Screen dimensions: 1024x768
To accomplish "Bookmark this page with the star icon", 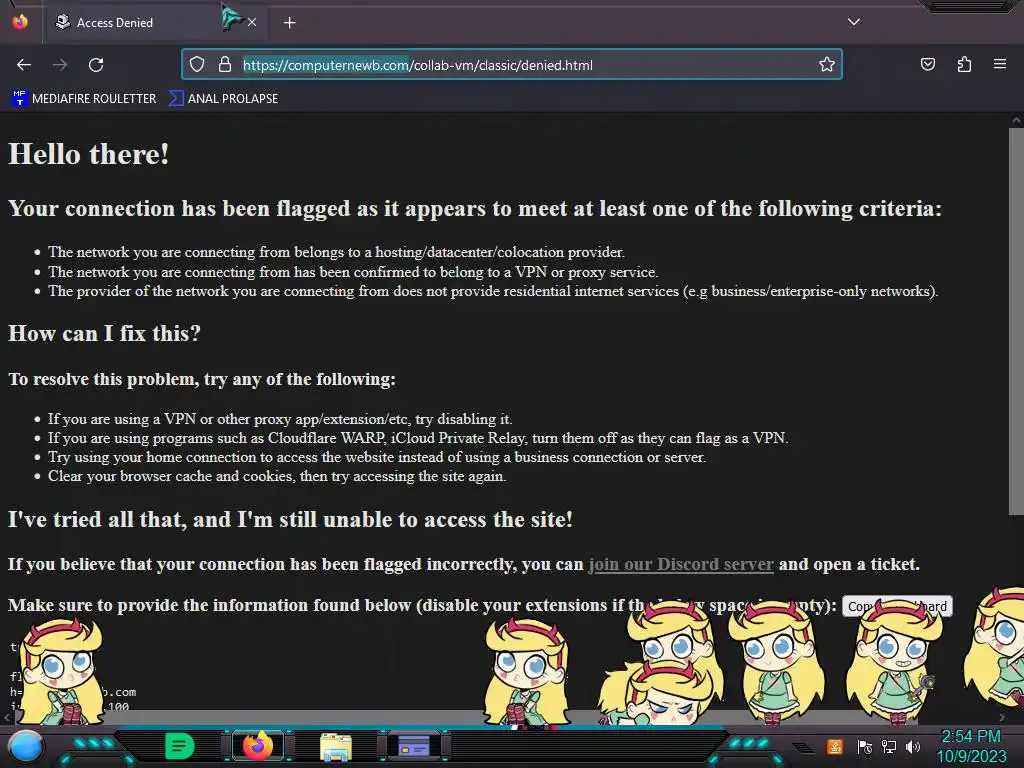I will tap(827, 65).
